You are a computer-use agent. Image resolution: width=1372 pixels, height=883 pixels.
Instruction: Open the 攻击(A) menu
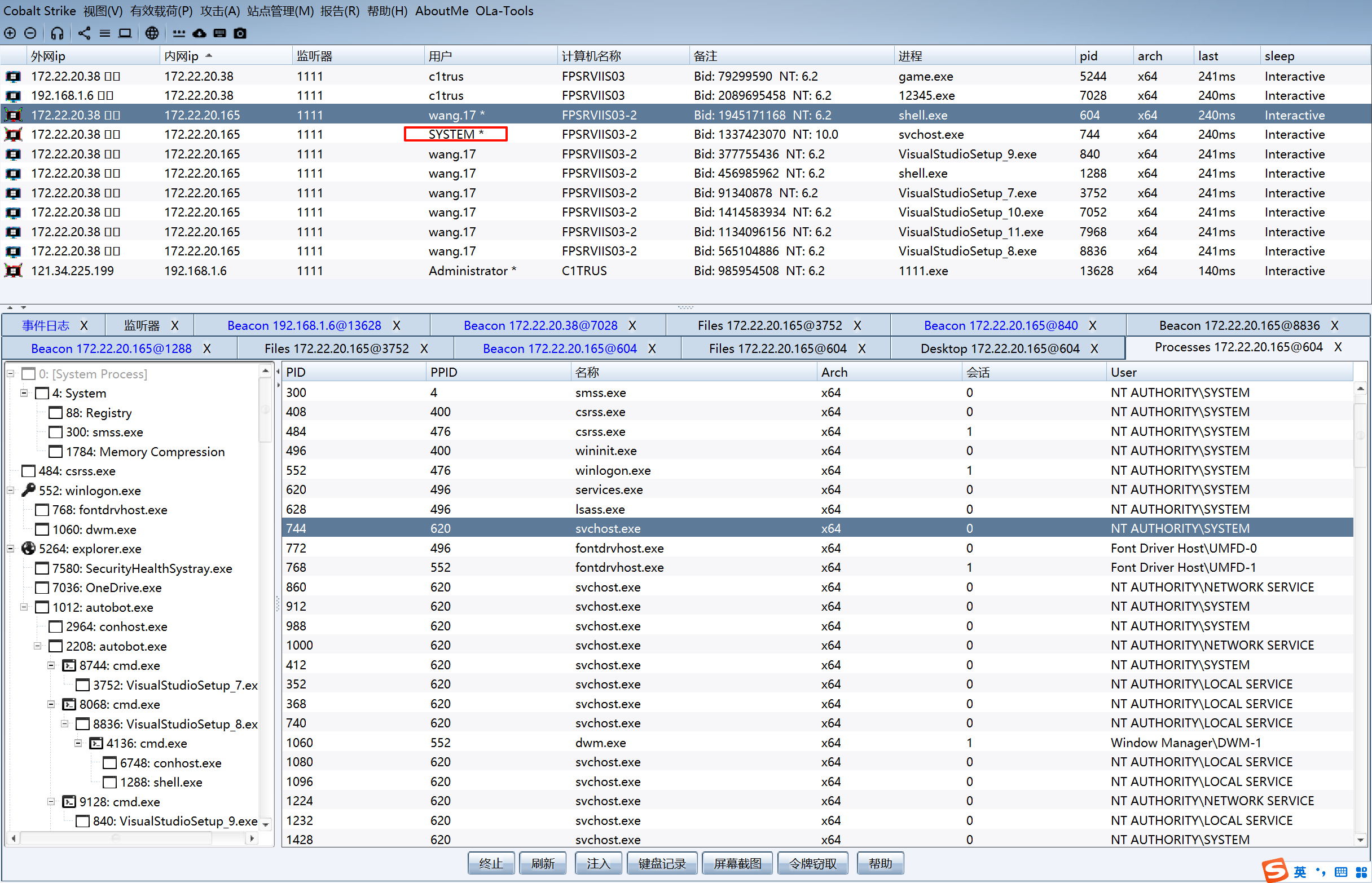click(x=219, y=11)
